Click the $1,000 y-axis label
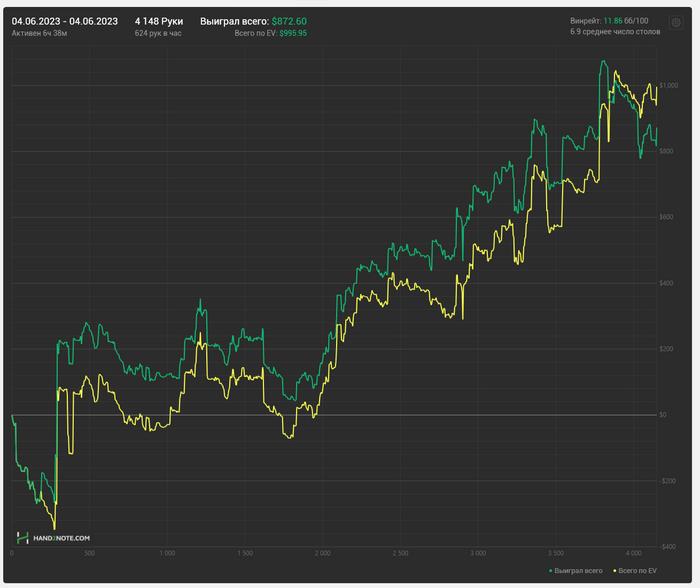This screenshot has height=588, width=700. click(669, 85)
